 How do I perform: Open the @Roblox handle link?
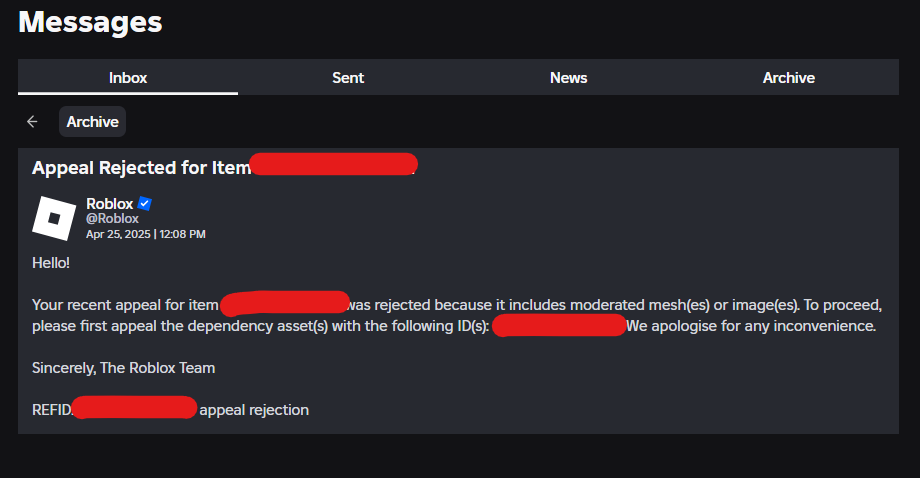click(x=112, y=218)
